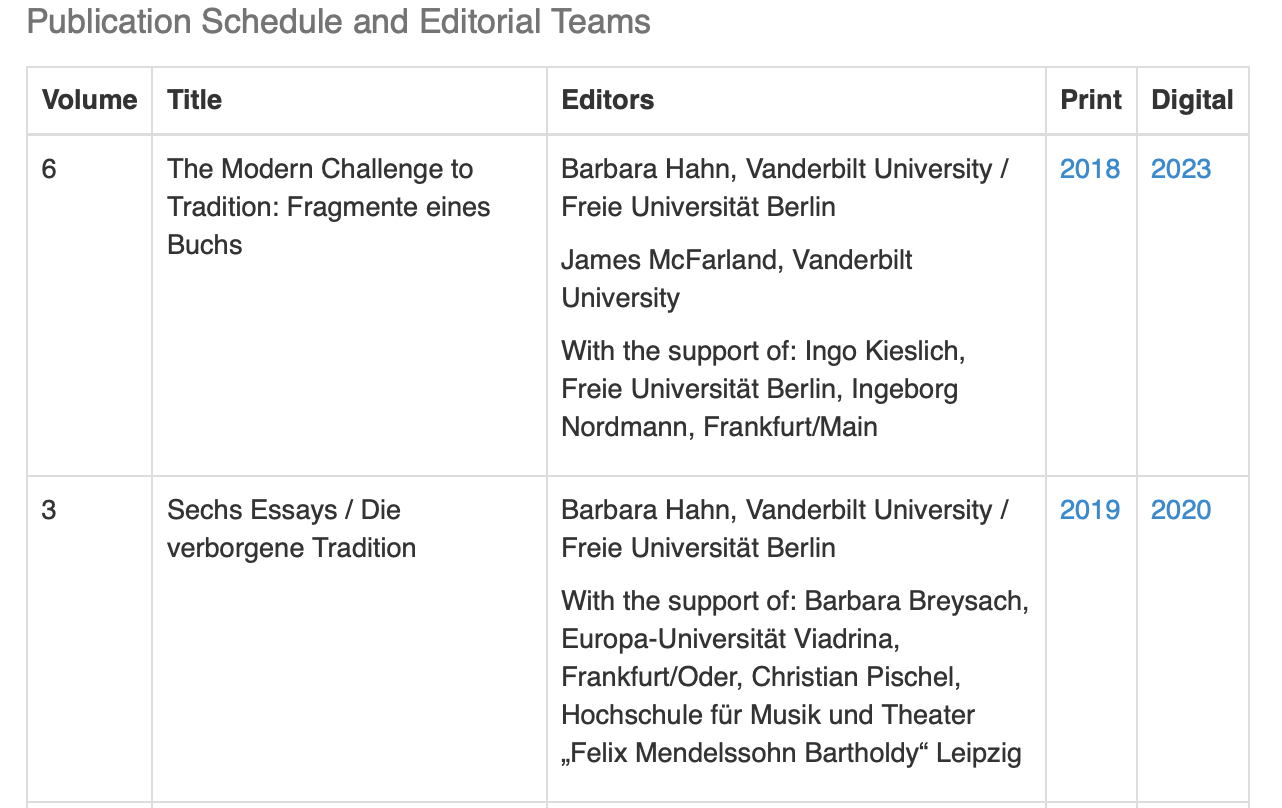Click the Digital column header

[x=1192, y=100]
